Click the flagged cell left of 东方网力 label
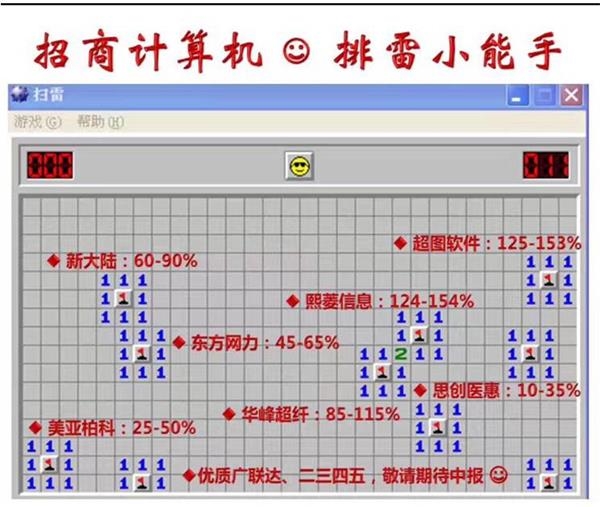This screenshot has width=600, height=507. point(142,354)
